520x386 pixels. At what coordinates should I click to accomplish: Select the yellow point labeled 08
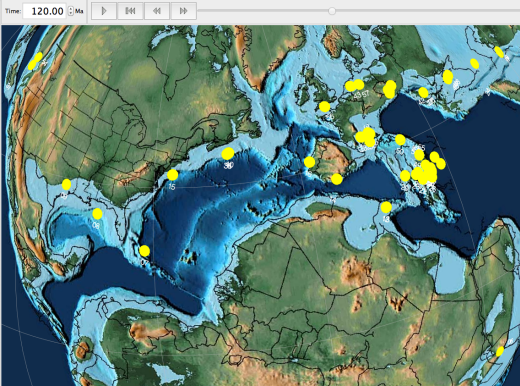[x=97, y=214]
